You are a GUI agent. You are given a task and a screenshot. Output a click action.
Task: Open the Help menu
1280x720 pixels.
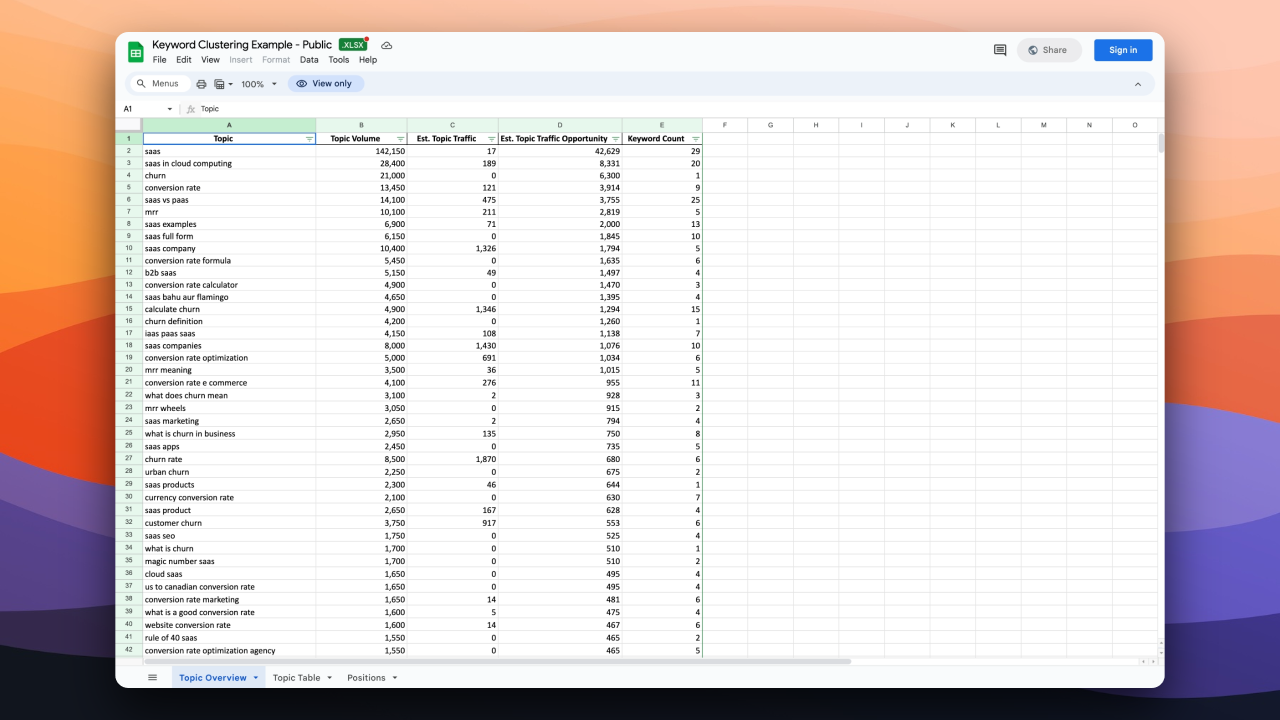(368, 60)
